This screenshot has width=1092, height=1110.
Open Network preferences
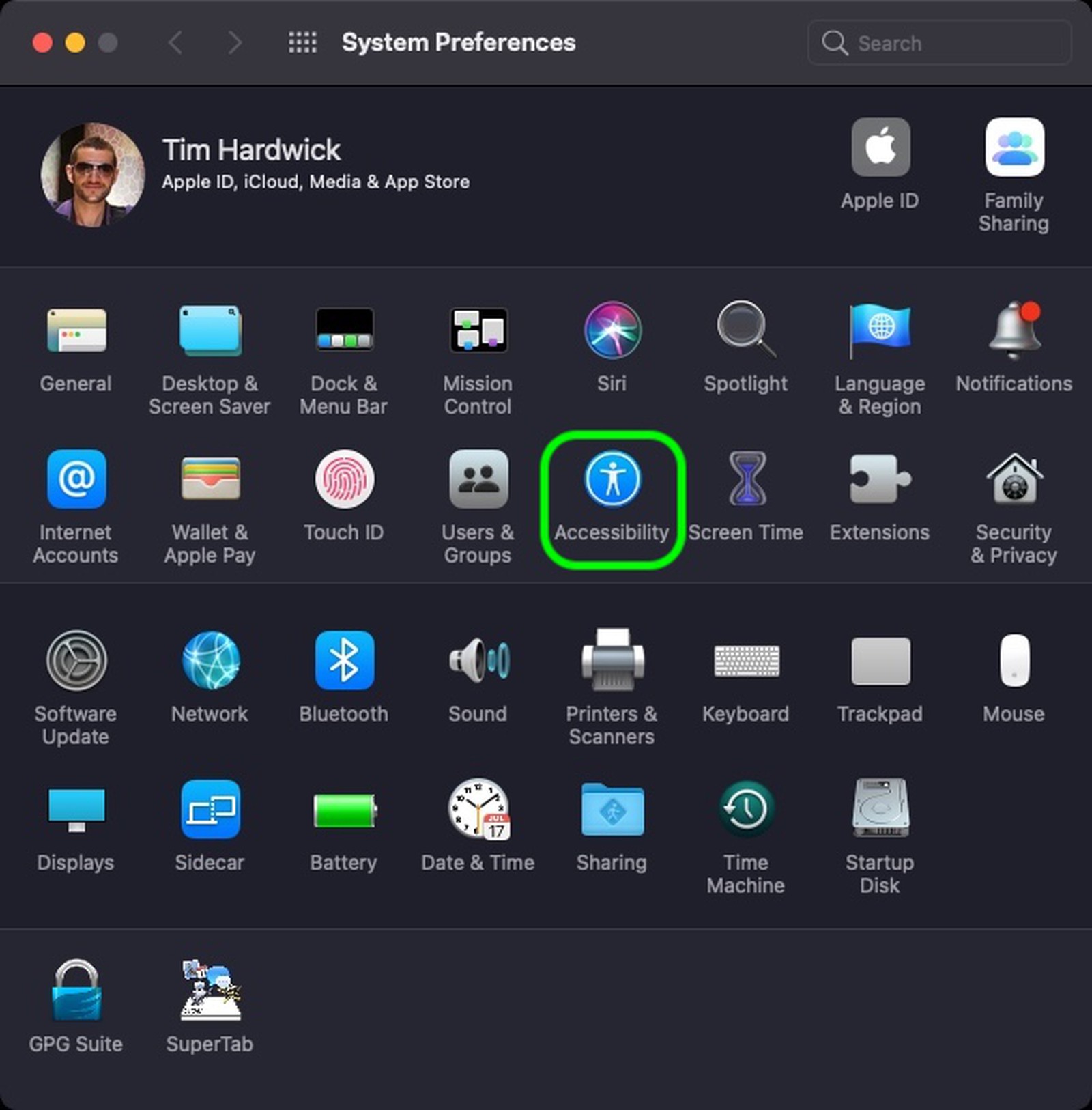210,661
